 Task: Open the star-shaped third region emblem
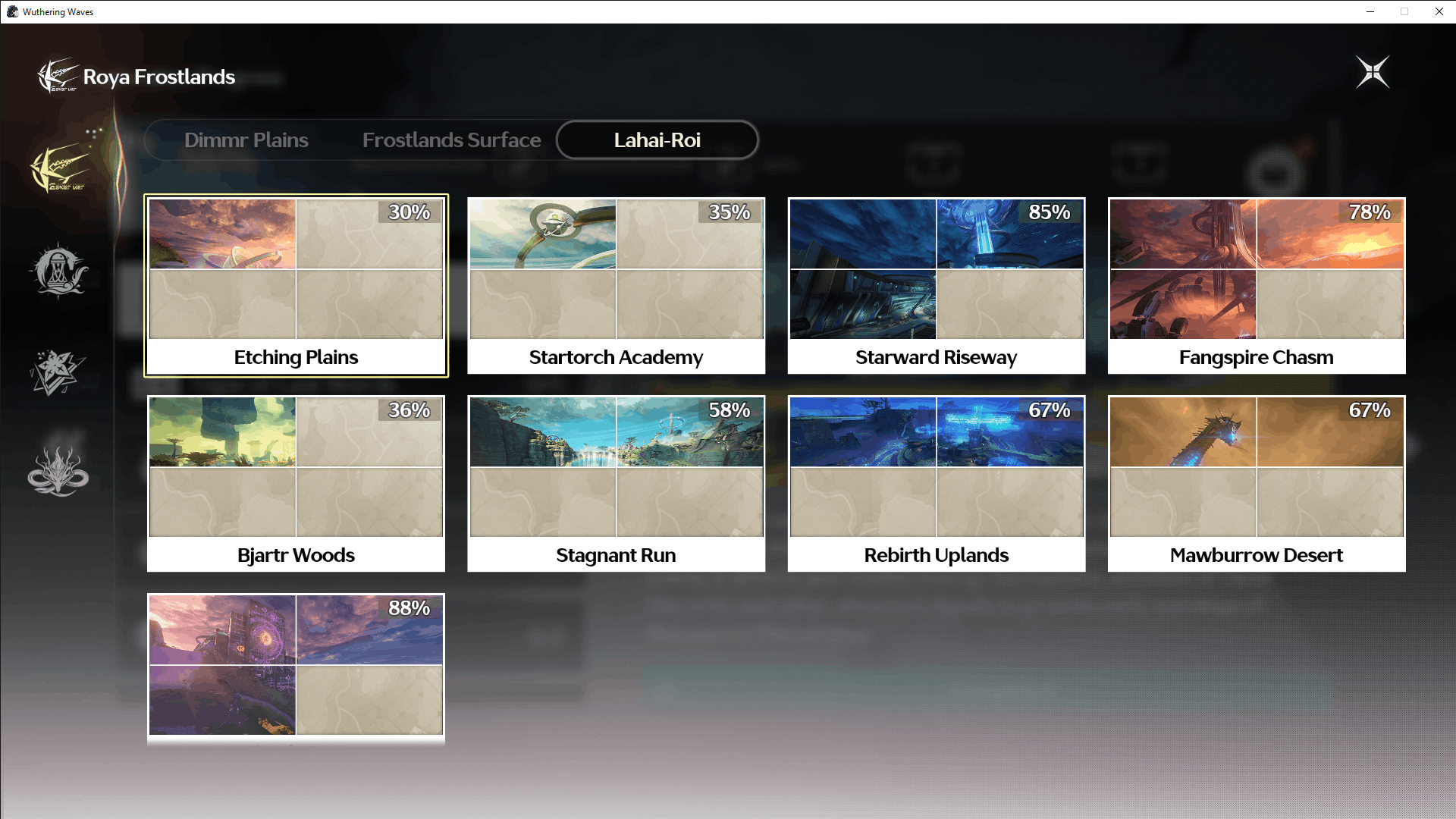[58, 372]
